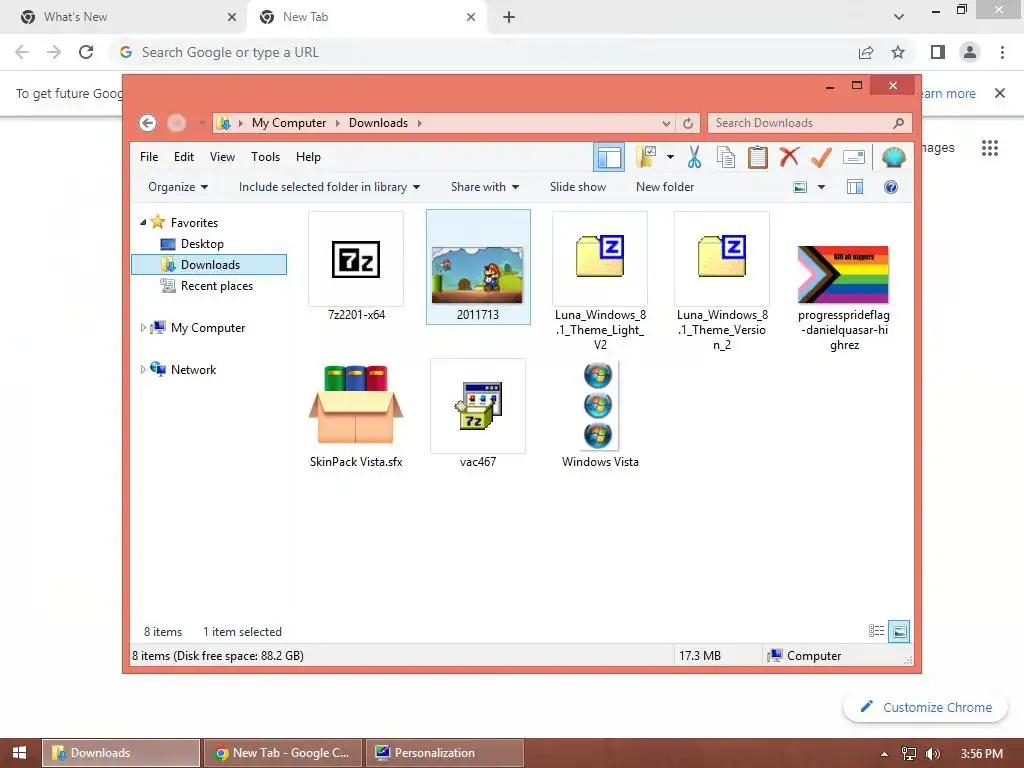Screen dimensions: 1024x768
Task: Refresh the Downloads folder address bar
Action: point(688,123)
